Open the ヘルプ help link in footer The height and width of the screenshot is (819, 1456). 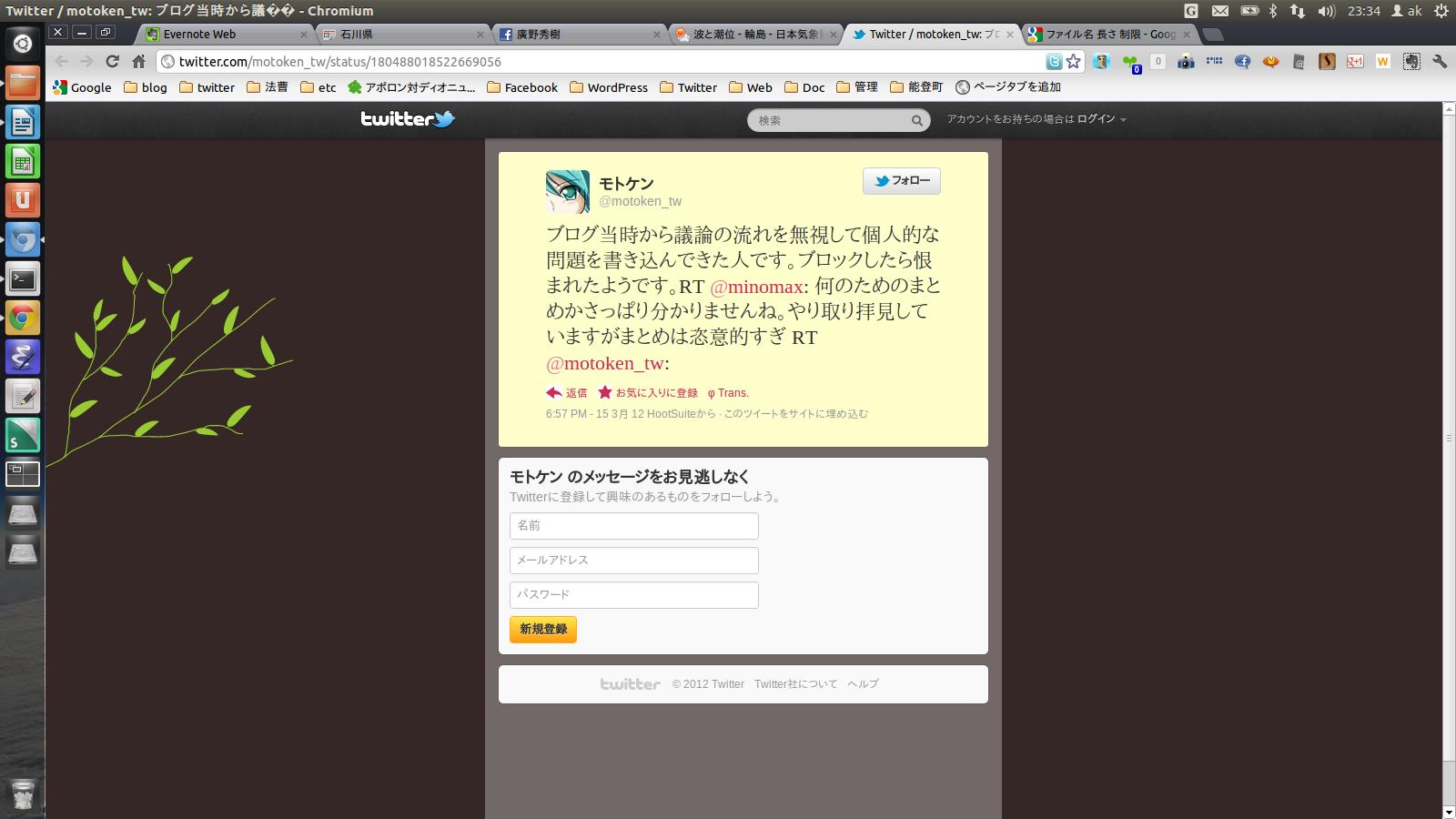(863, 684)
